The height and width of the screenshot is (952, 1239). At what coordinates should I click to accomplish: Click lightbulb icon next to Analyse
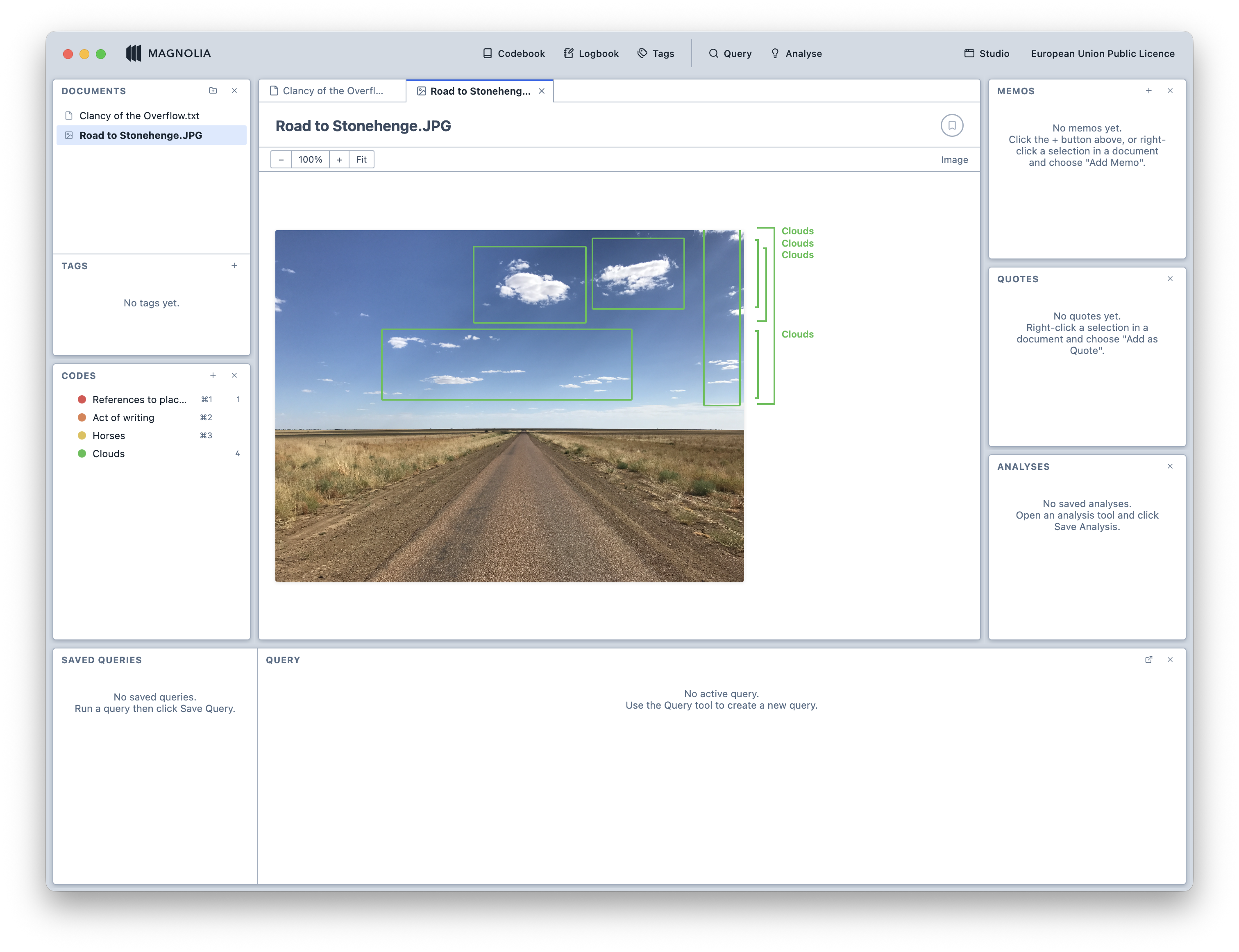[x=775, y=53]
